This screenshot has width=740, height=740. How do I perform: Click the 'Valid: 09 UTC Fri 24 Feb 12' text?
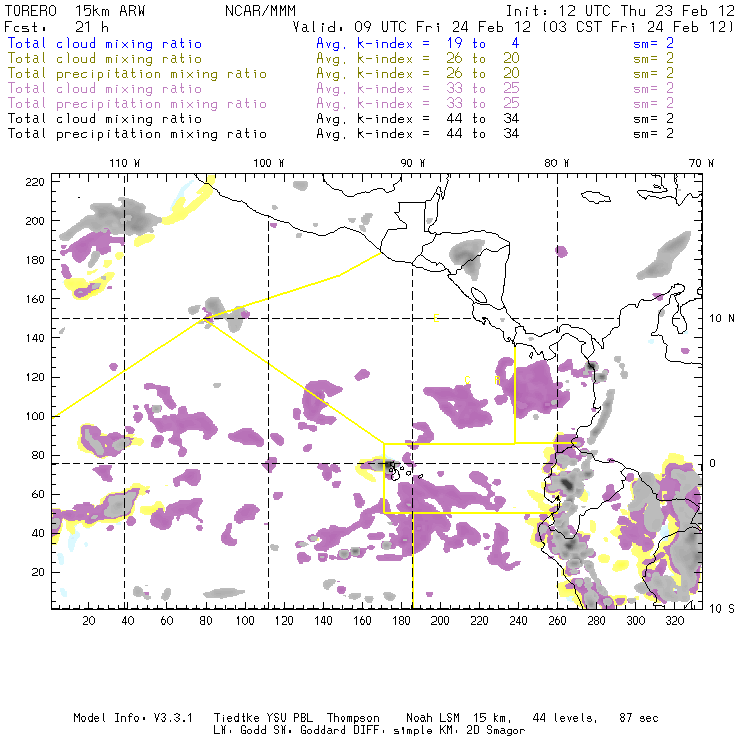(412, 27)
